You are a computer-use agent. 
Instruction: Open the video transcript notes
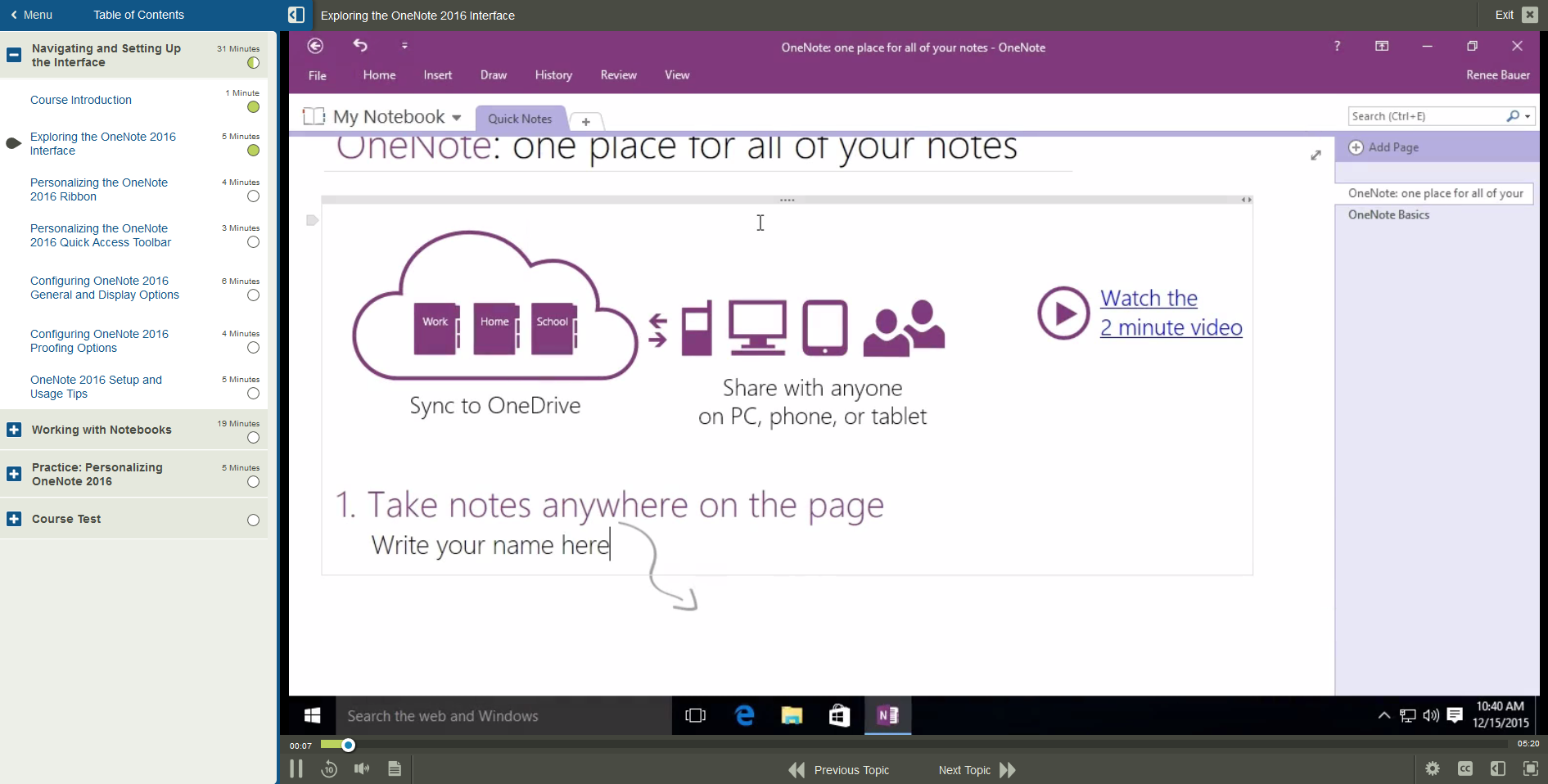point(395,769)
